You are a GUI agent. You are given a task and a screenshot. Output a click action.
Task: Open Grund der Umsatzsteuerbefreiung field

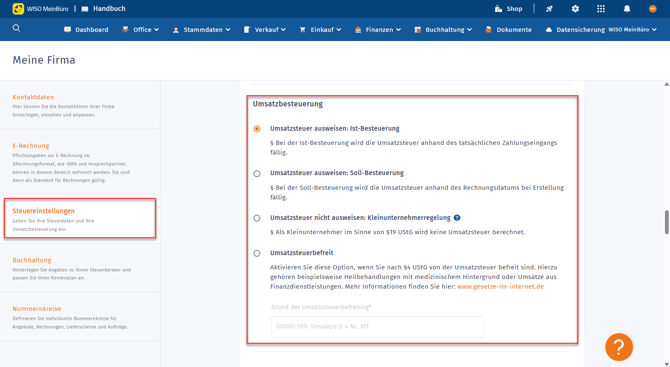[x=377, y=326]
